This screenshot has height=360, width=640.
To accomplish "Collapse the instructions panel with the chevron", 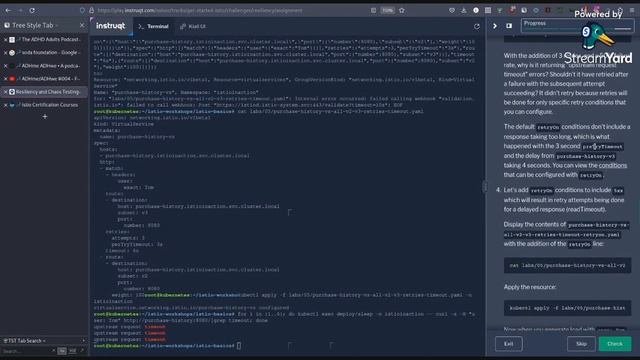I will click(x=495, y=26).
